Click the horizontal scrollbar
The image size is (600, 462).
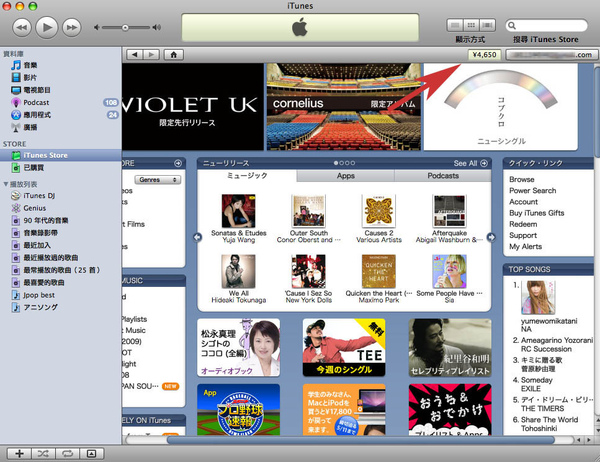[360, 440]
